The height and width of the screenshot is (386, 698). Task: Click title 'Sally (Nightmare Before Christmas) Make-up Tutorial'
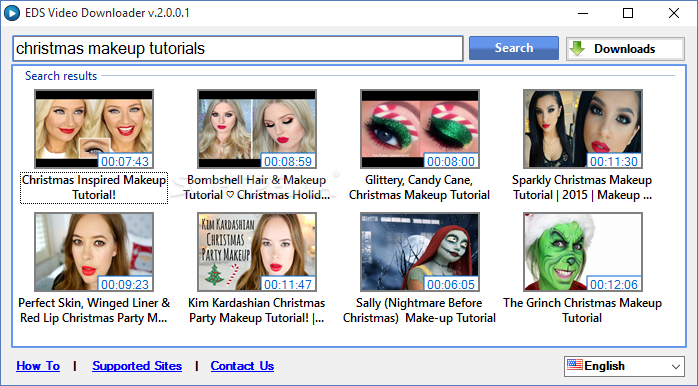419,310
